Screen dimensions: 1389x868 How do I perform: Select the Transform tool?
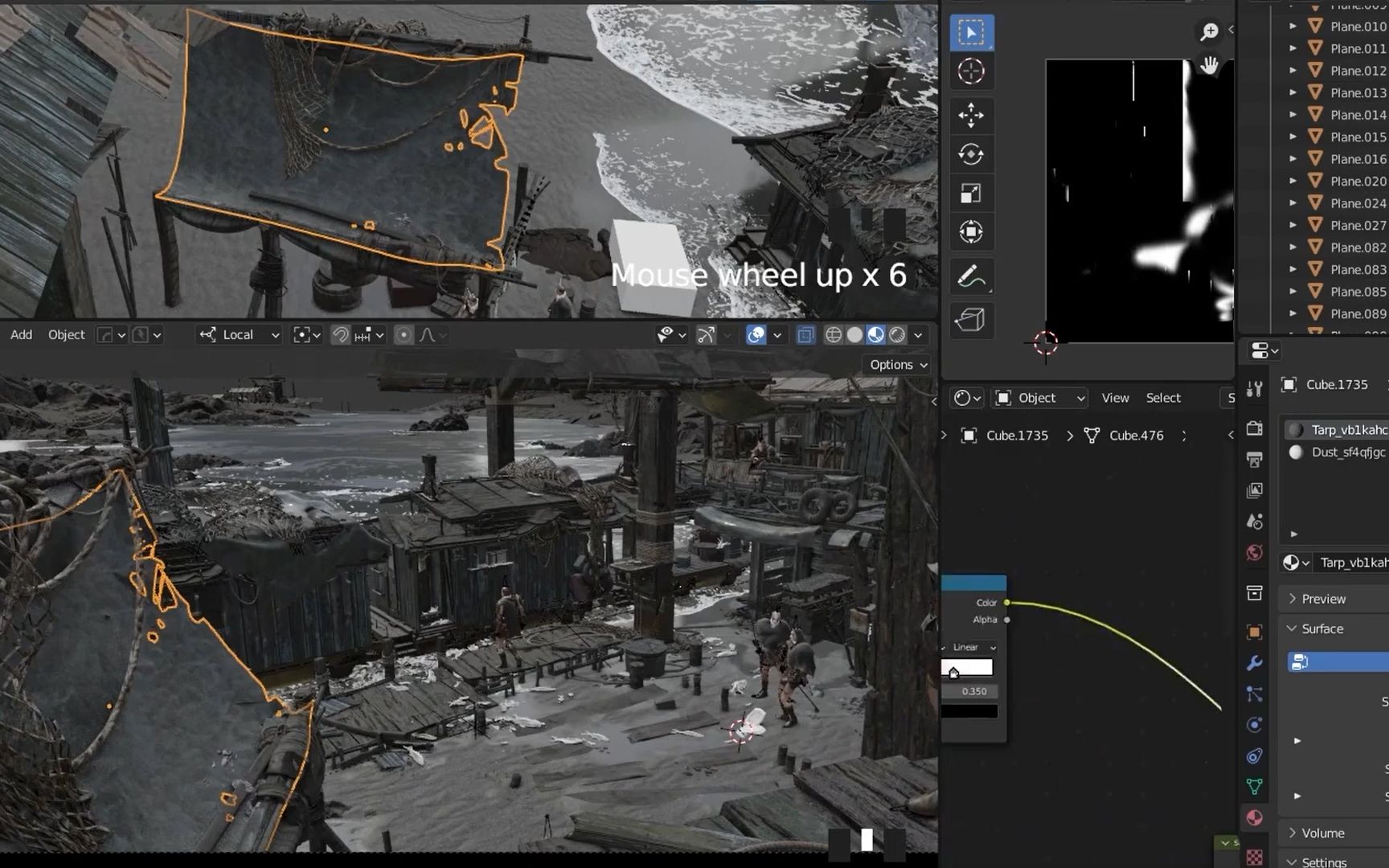[971, 232]
